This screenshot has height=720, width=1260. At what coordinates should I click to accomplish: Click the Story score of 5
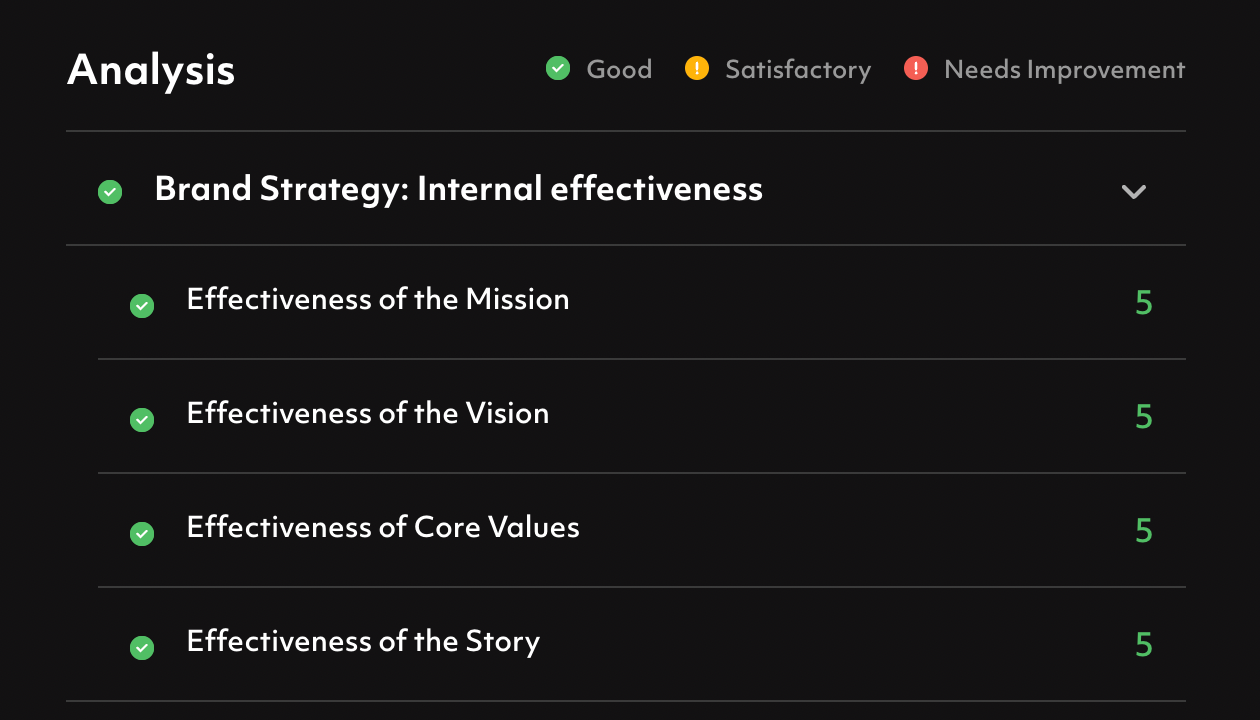pos(1144,644)
